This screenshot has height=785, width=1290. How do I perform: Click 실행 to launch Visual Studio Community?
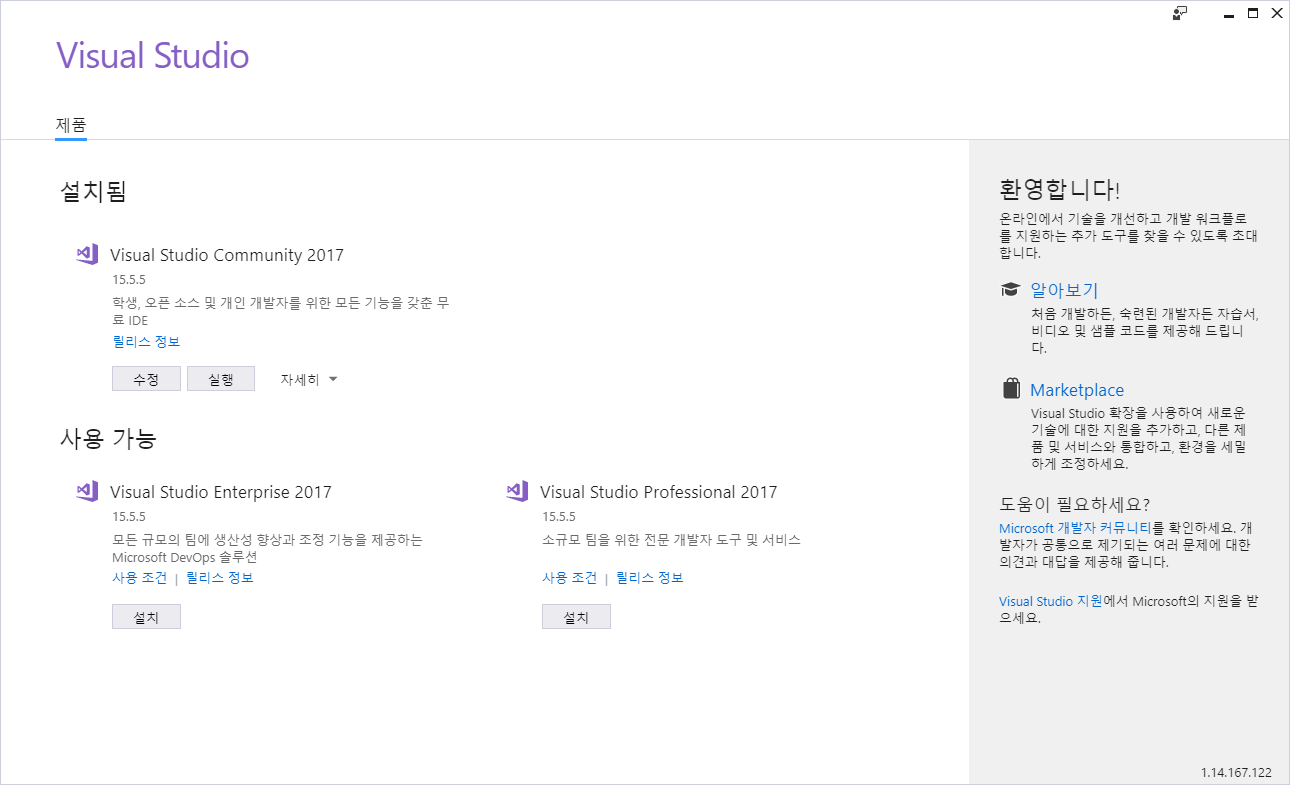(221, 379)
